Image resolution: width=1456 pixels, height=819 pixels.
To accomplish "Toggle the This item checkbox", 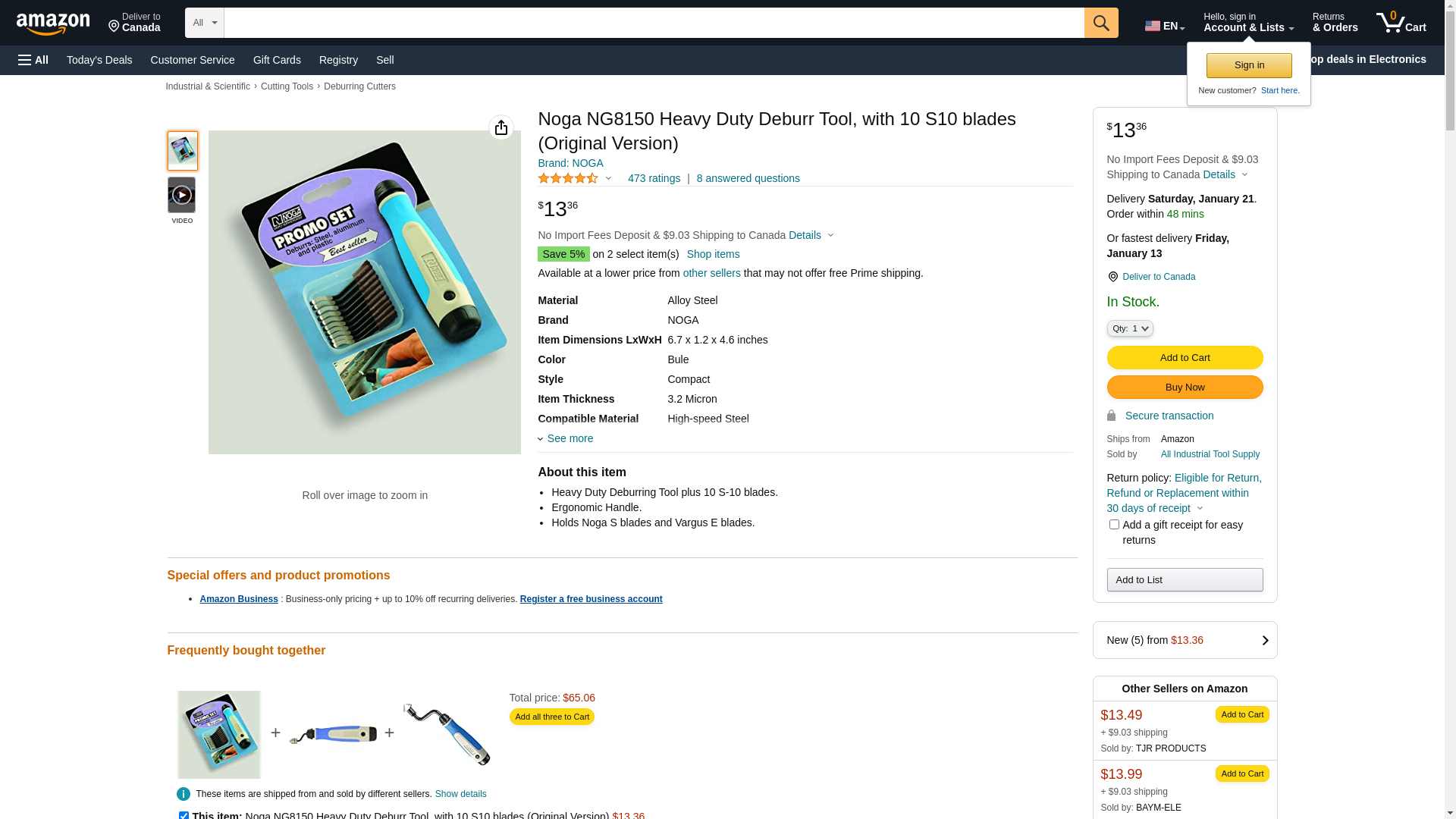I will tap(184, 815).
